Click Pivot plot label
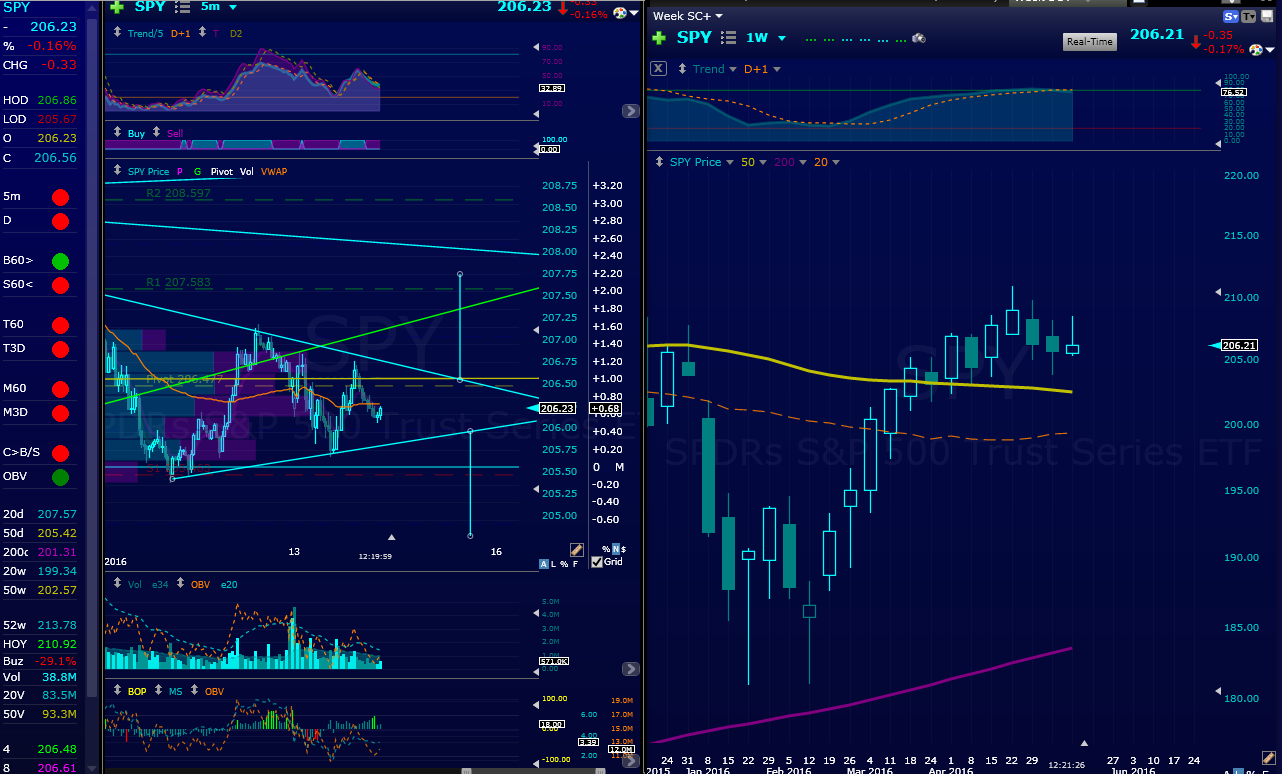This screenshot has height=774, width=1282. [x=221, y=172]
